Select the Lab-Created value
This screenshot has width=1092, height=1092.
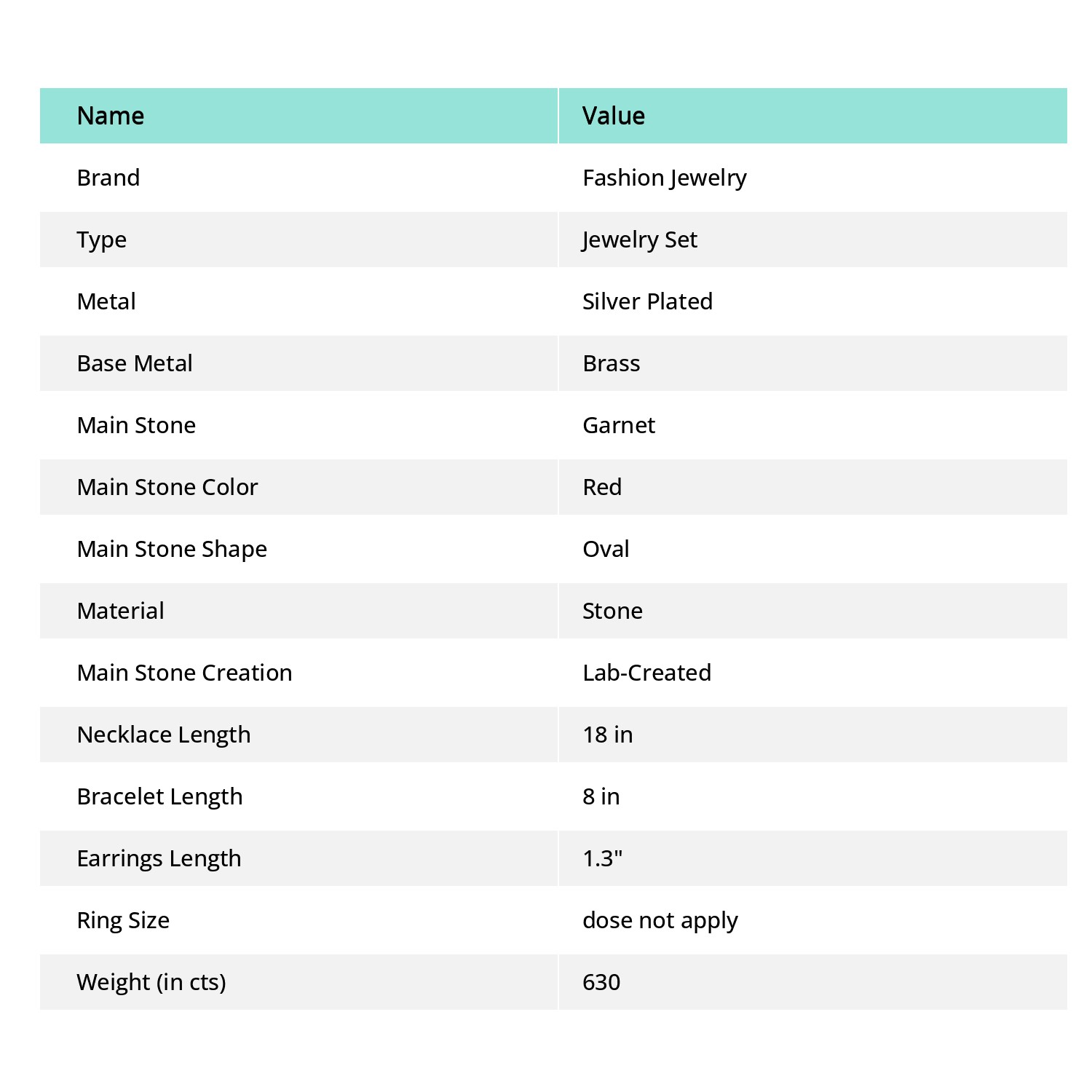tap(647, 673)
